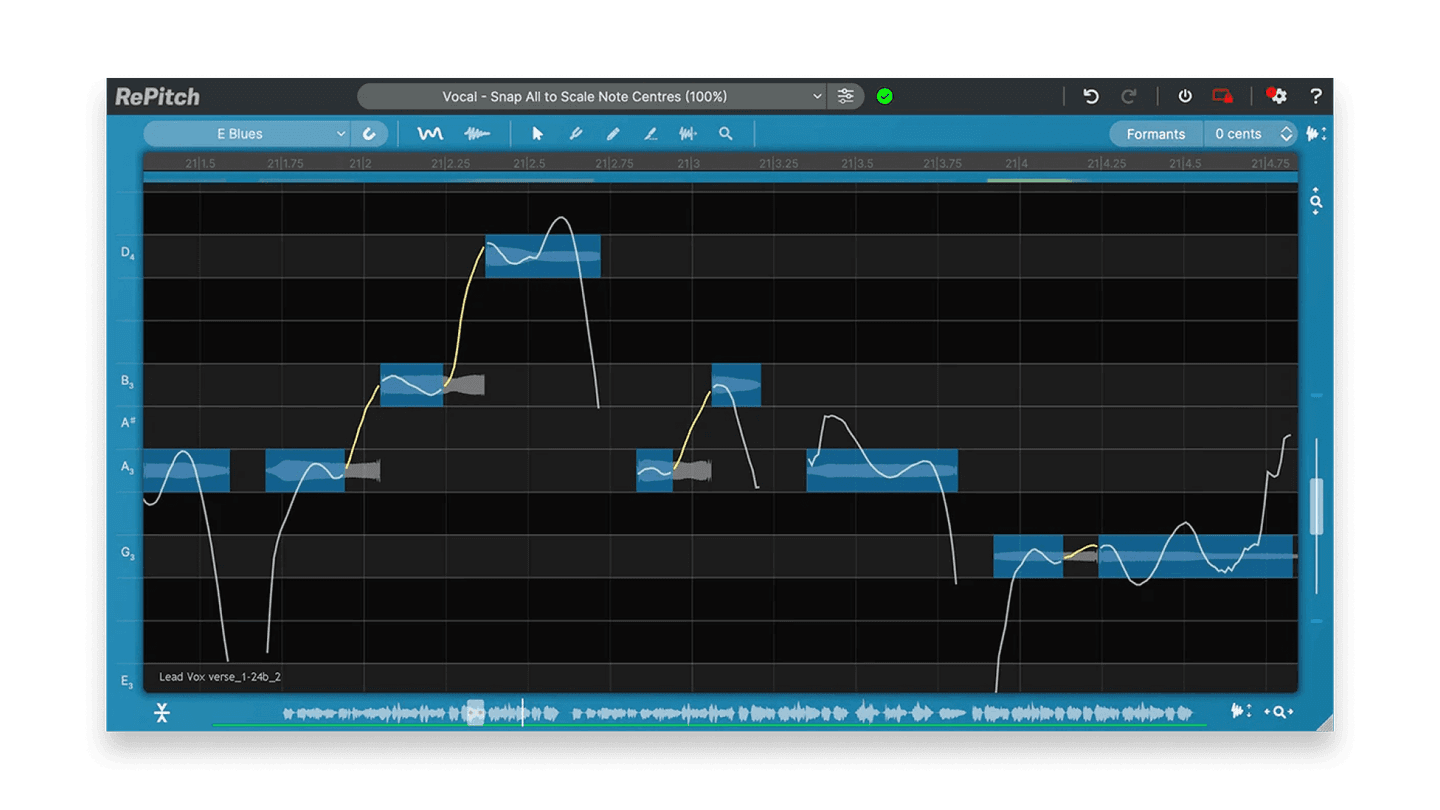
Task: Toggle the power bypass button
Action: click(x=1185, y=97)
